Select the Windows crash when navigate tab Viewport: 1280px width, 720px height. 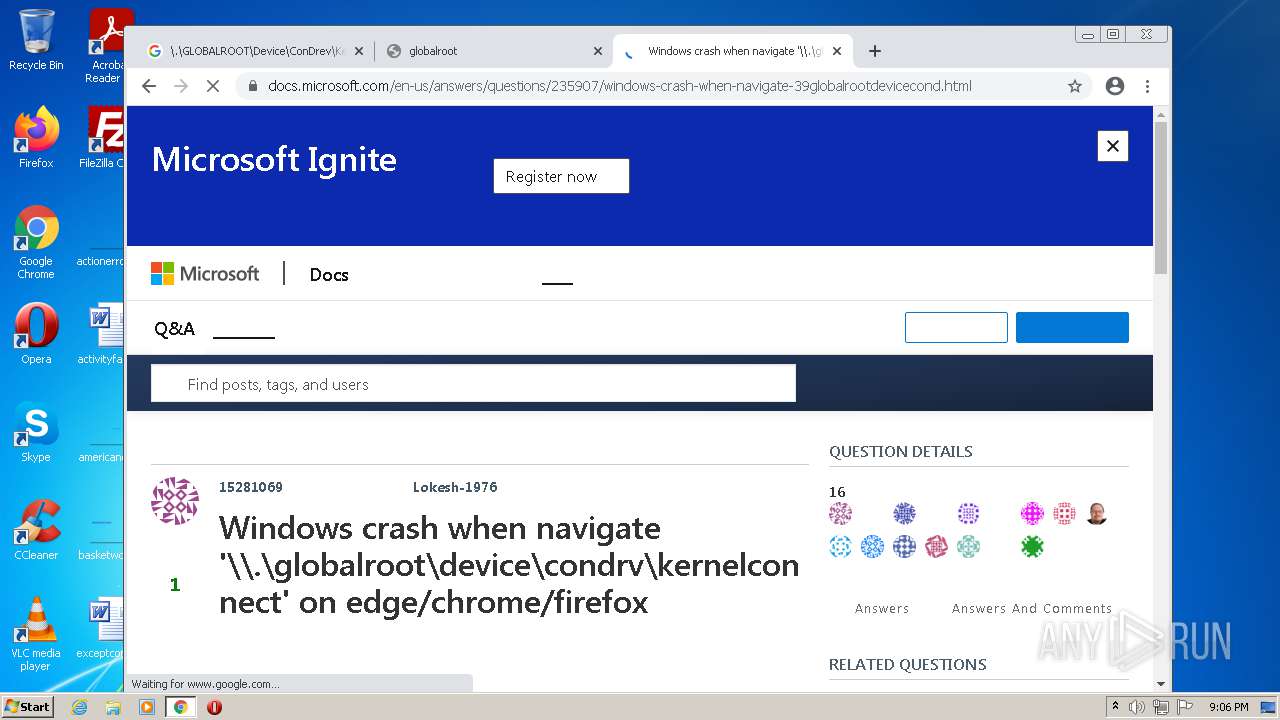point(733,51)
